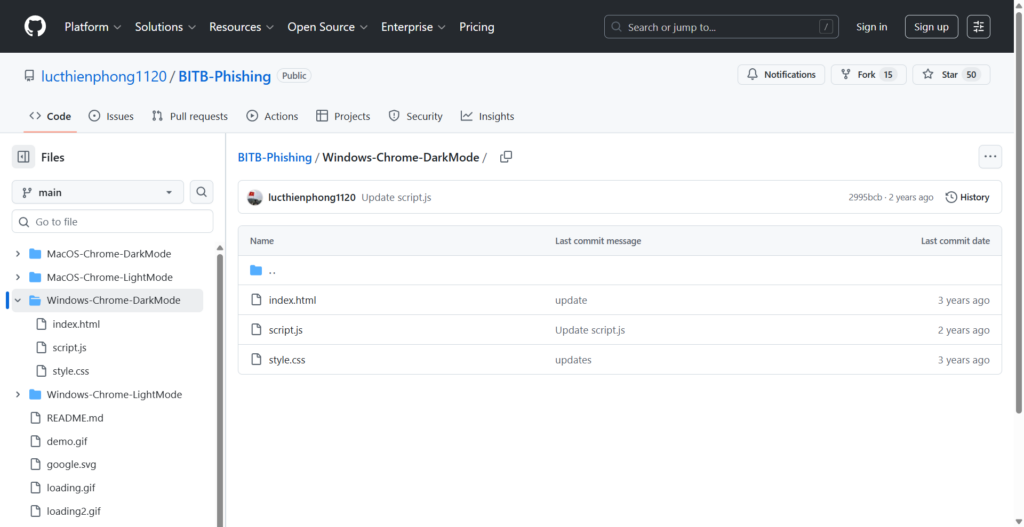Screen dimensions: 1024x527
Task: Star the BITB-Phishing repository
Action: [950, 75]
